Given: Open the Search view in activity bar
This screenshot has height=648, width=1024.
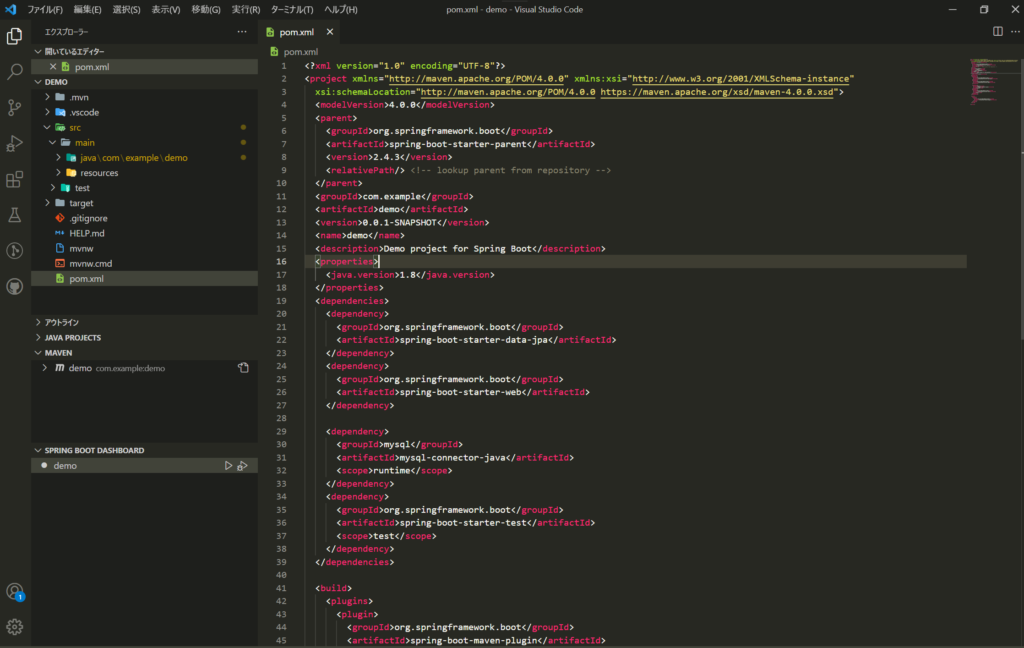Looking at the screenshot, I should click(14, 71).
